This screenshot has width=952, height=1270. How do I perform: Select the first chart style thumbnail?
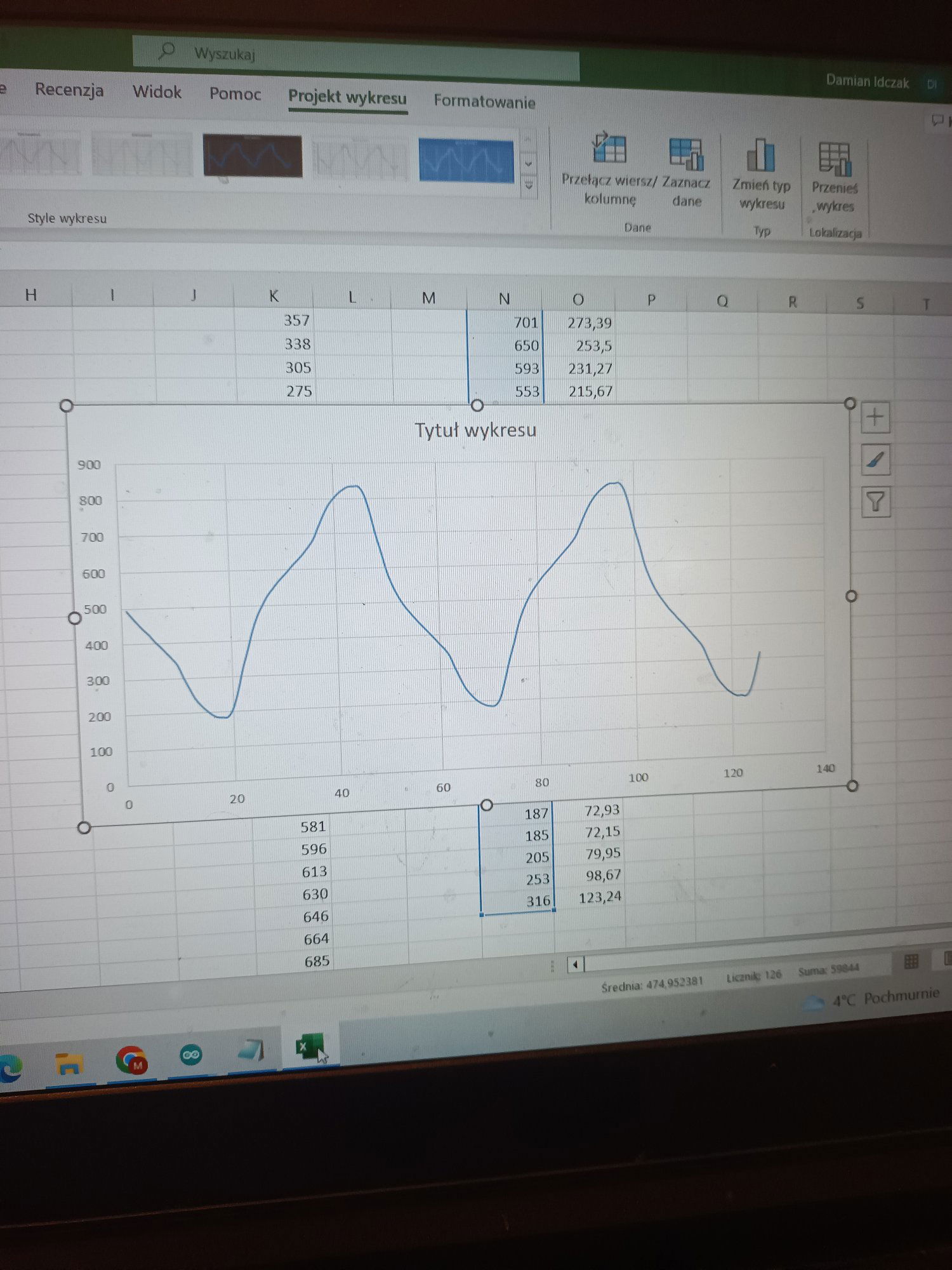click(40, 152)
